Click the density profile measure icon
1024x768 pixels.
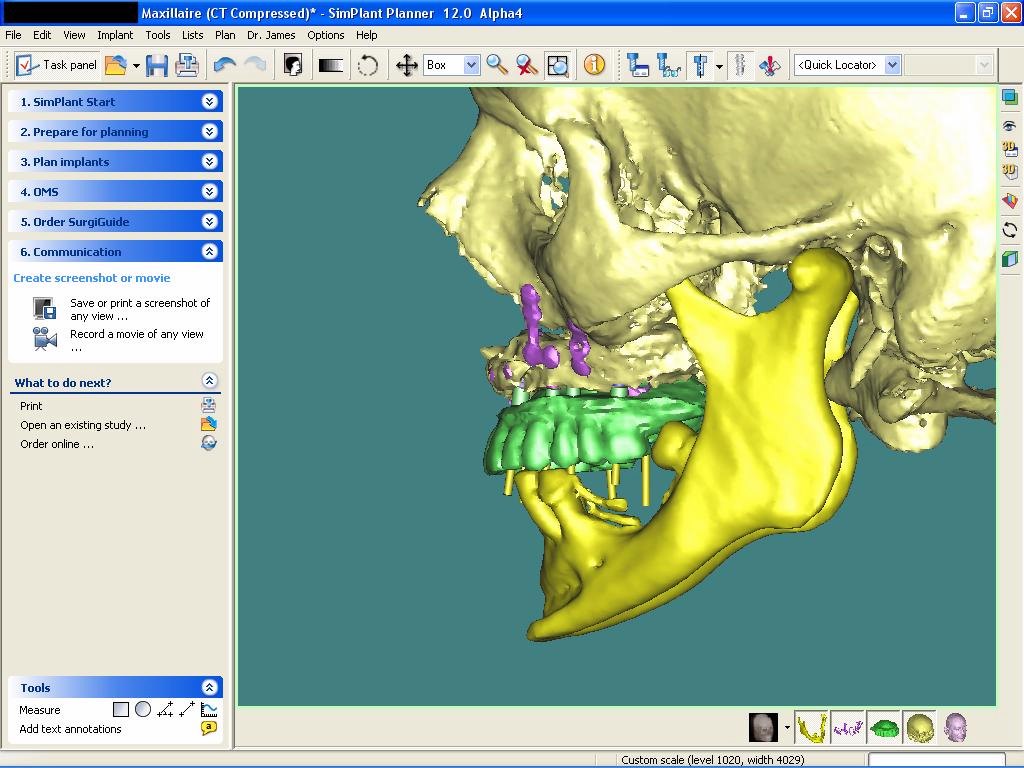209,709
